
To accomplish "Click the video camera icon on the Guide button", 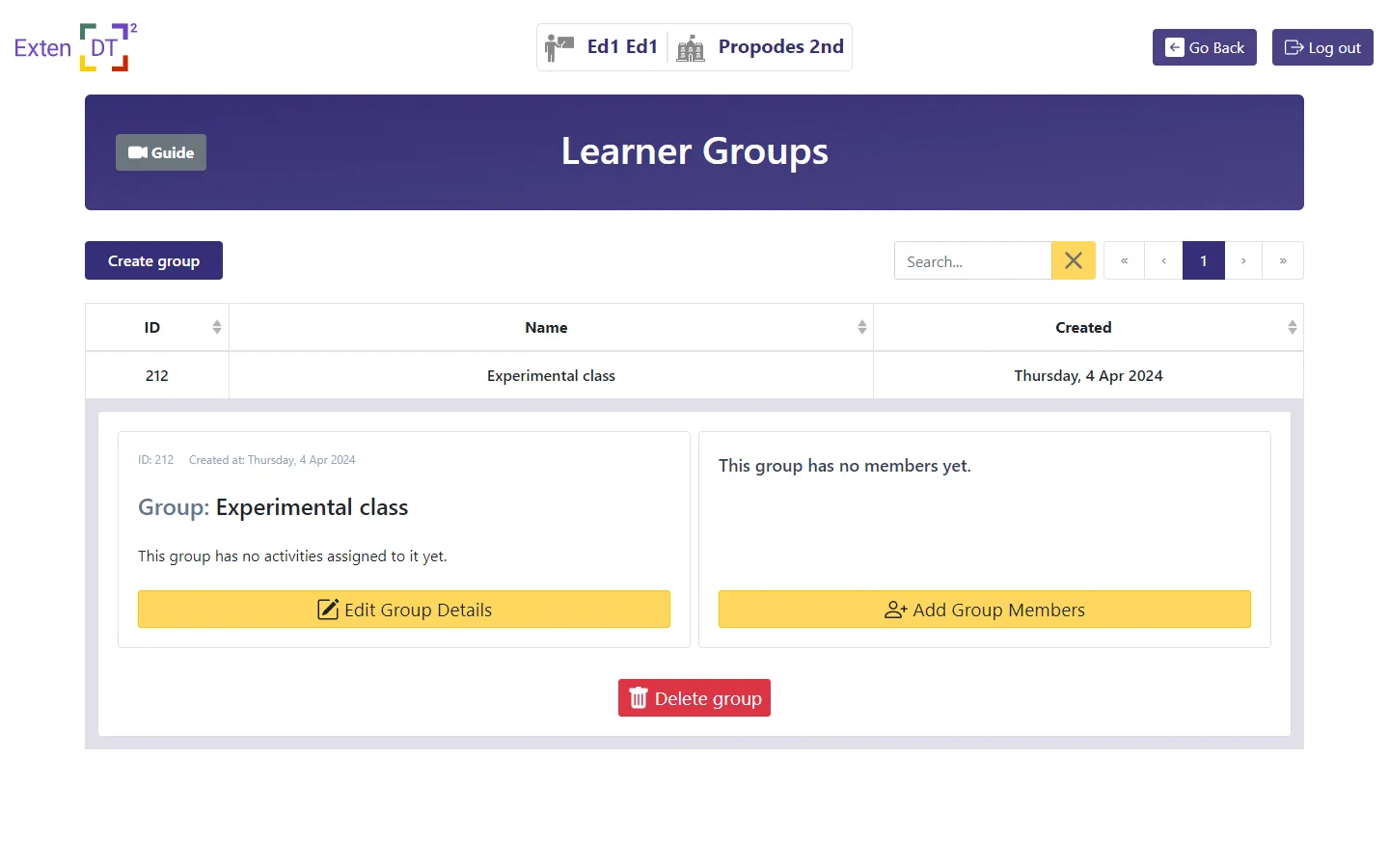I will point(136,151).
